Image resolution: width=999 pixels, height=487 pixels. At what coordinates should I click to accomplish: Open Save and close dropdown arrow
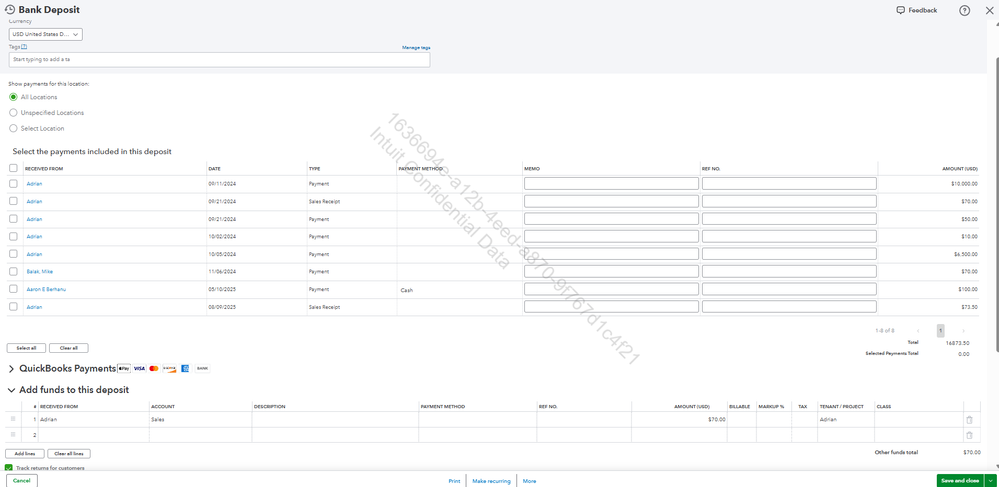(x=989, y=481)
